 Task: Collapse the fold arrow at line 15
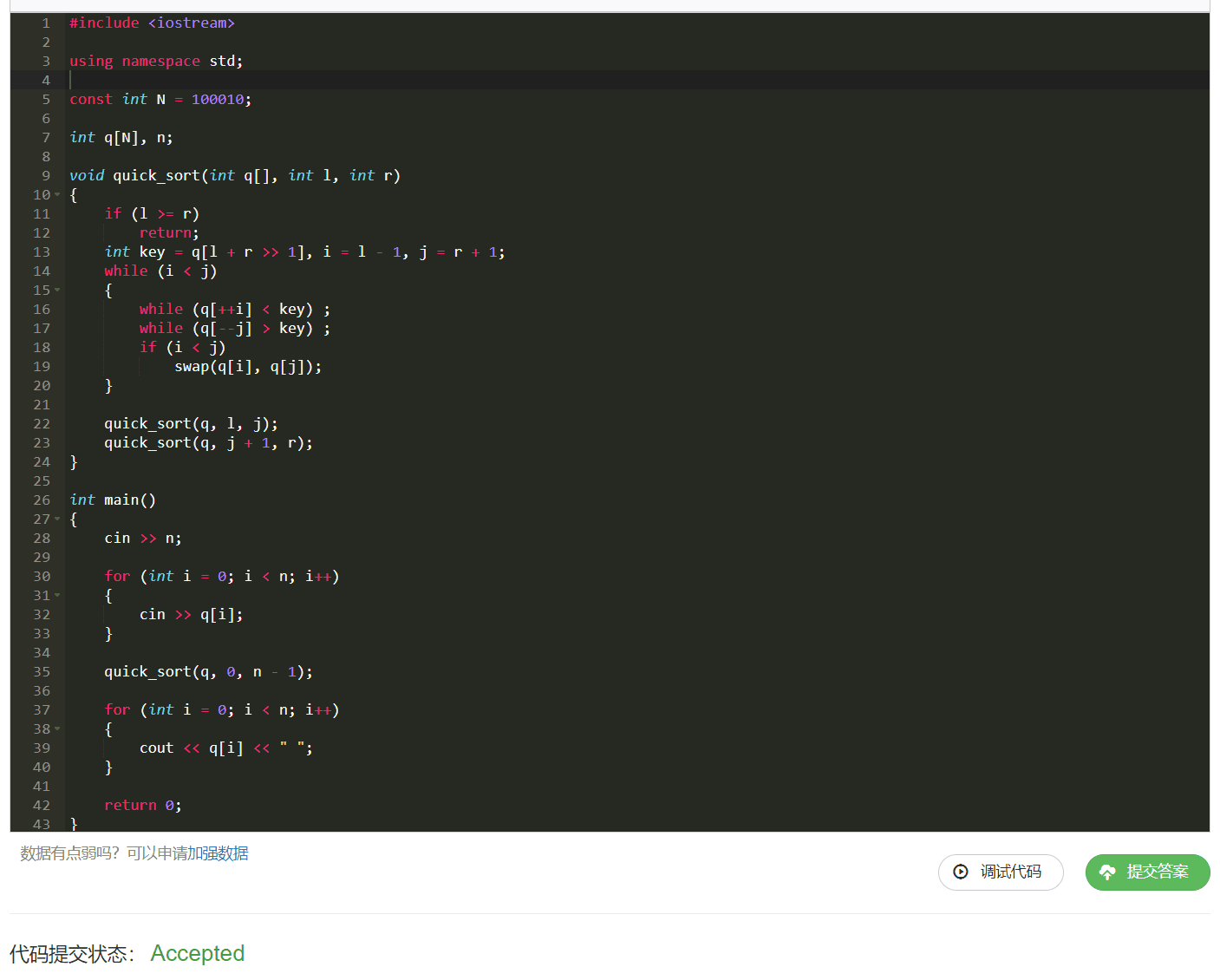pos(58,290)
